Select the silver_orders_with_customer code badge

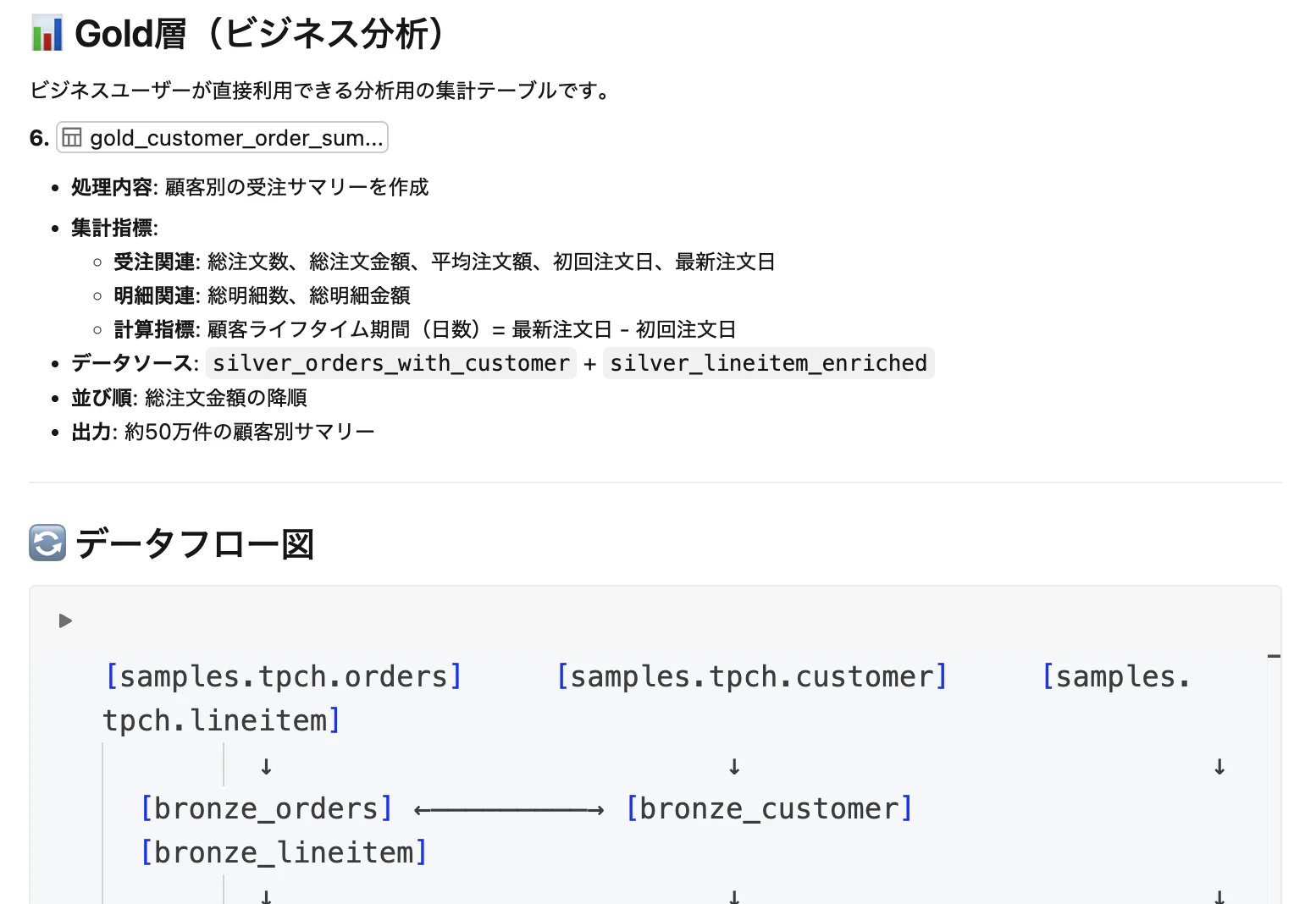click(390, 363)
